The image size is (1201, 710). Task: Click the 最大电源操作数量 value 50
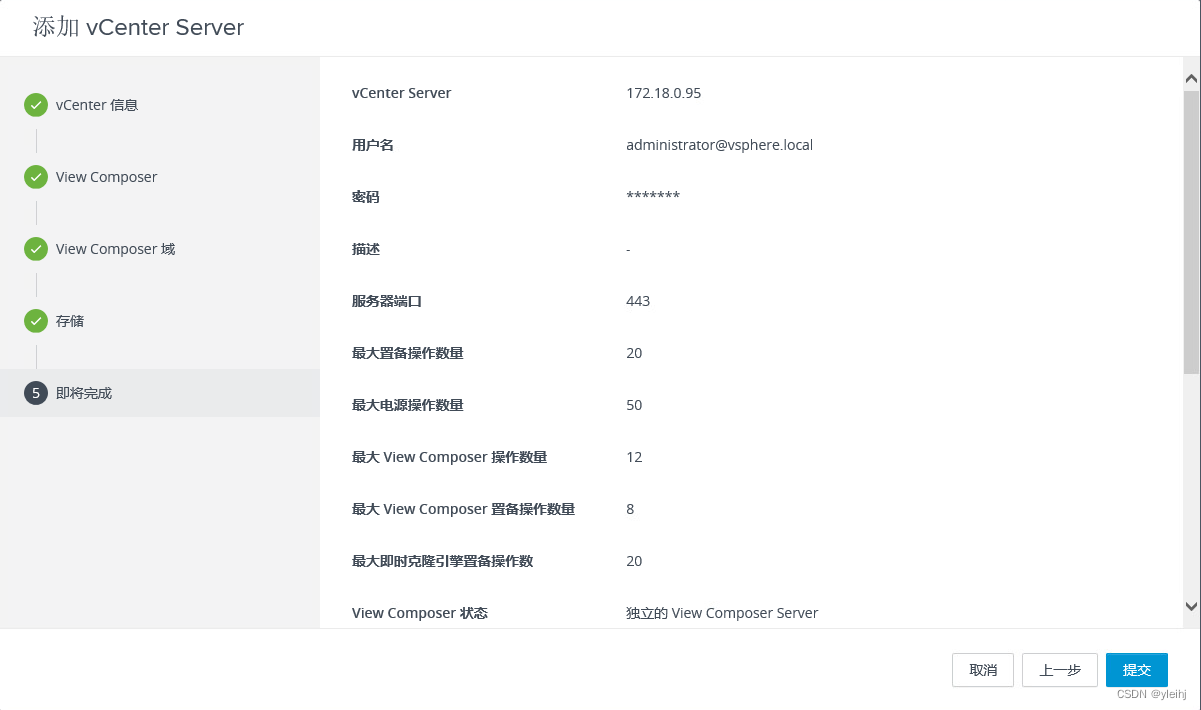[634, 405]
